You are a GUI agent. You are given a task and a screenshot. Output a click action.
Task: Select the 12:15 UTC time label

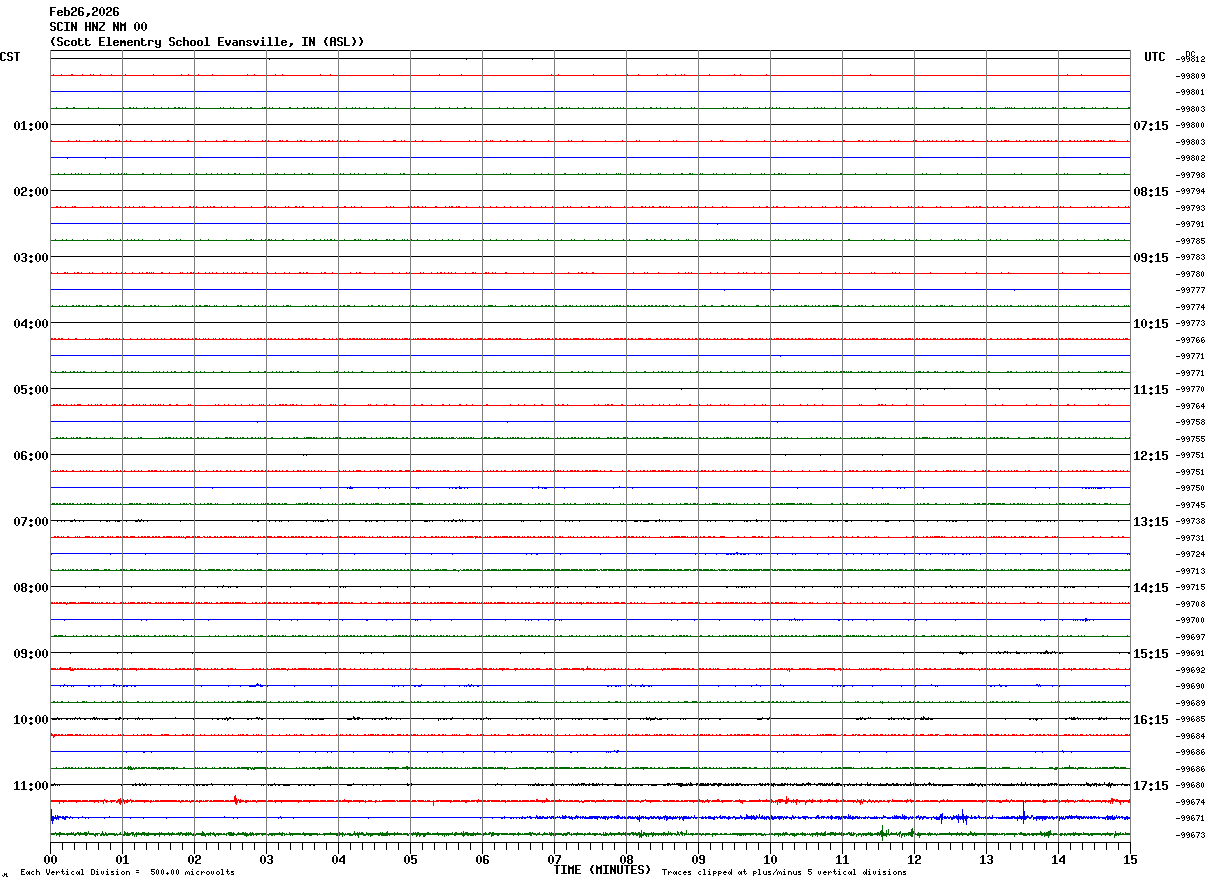(x=1150, y=456)
